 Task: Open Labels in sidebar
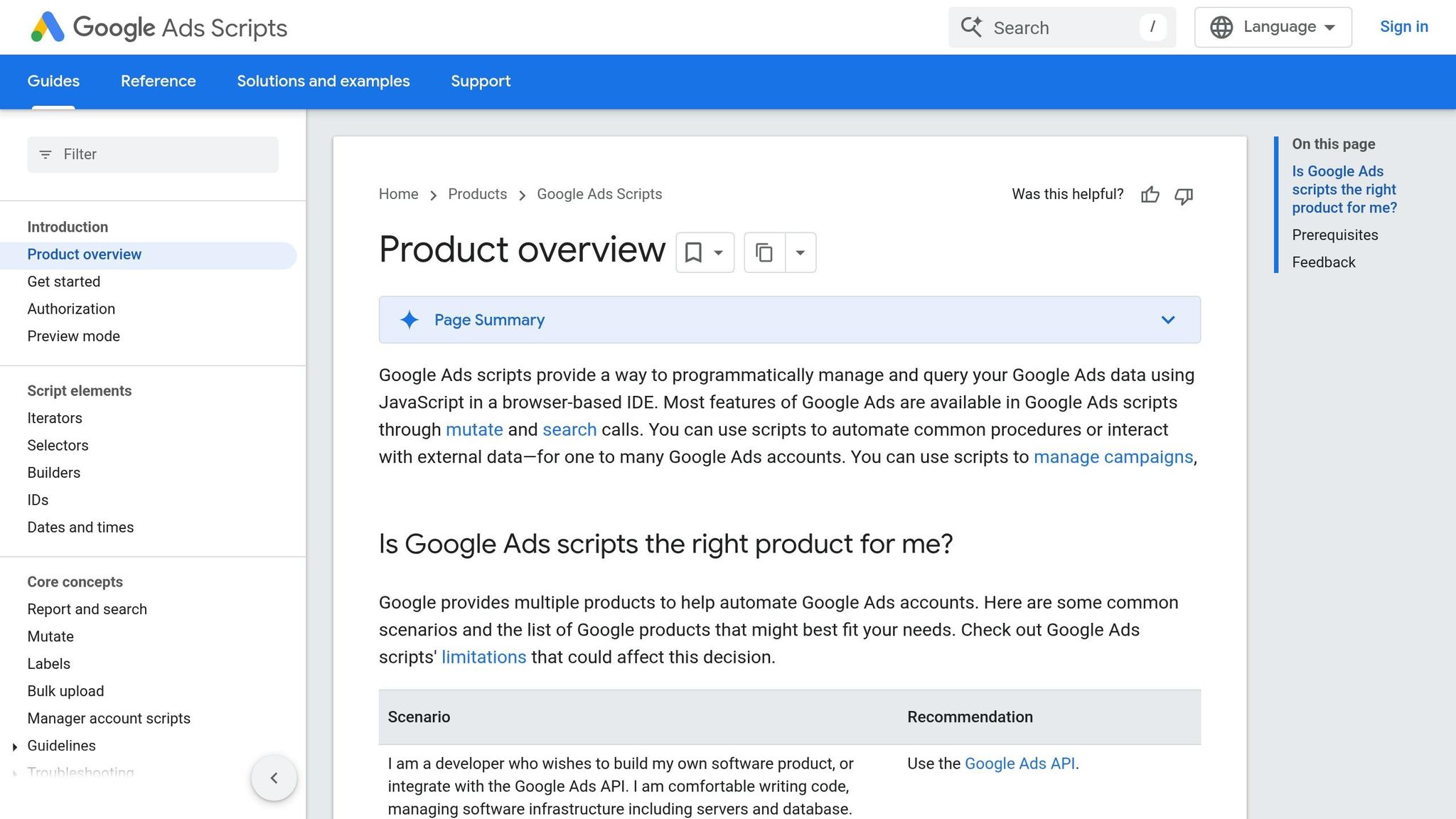(48, 664)
